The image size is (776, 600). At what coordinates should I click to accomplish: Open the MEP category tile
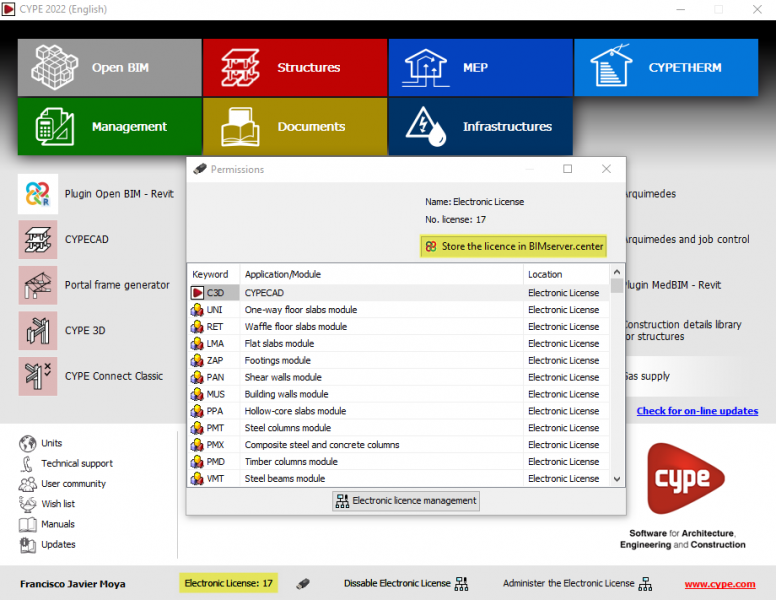coord(480,68)
